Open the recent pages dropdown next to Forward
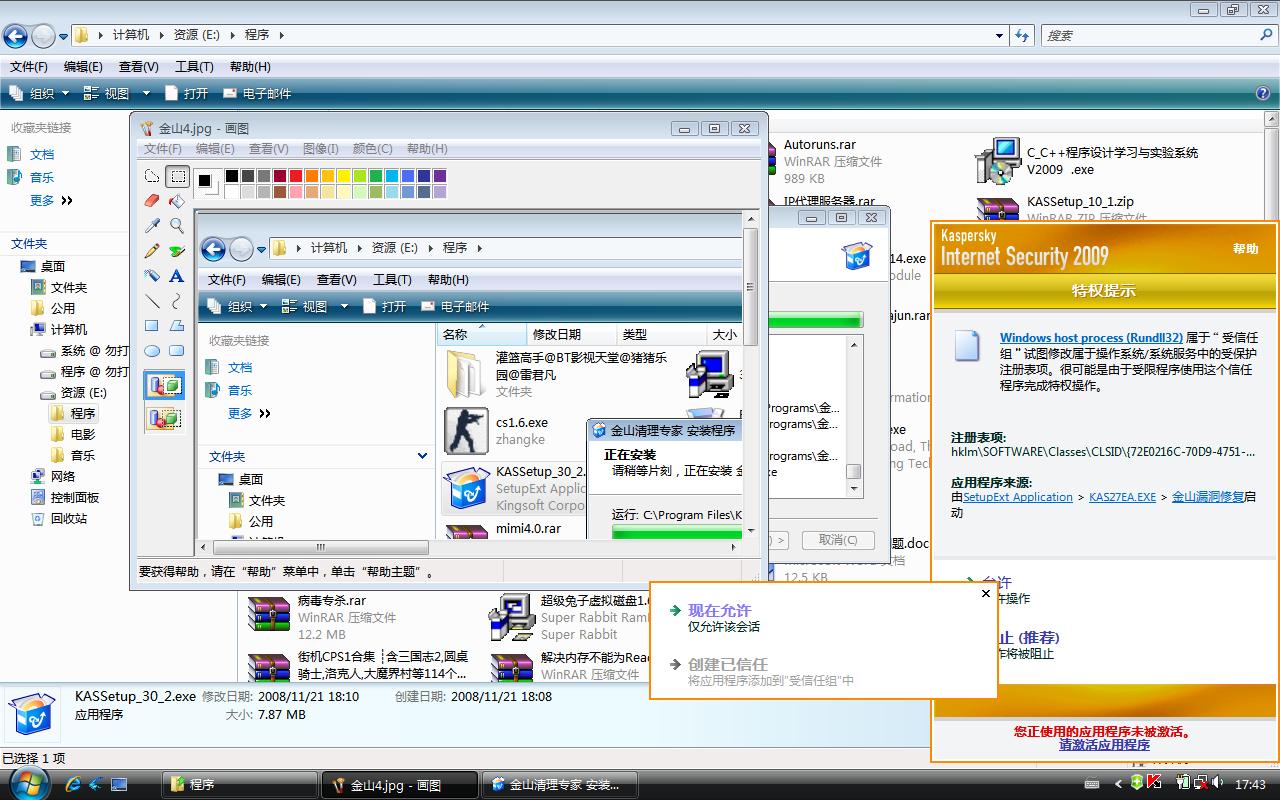This screenshot has height=800, width=1280. click(63, 37)
